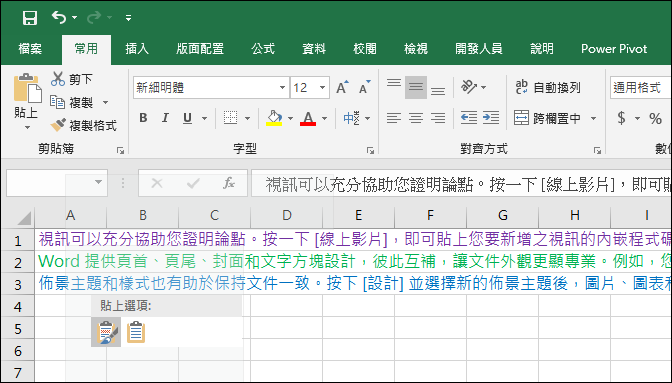The image size is (672, 383).
Task: Increase font size with large A icon
Action: pyautogui.click(x=342, y=88)
